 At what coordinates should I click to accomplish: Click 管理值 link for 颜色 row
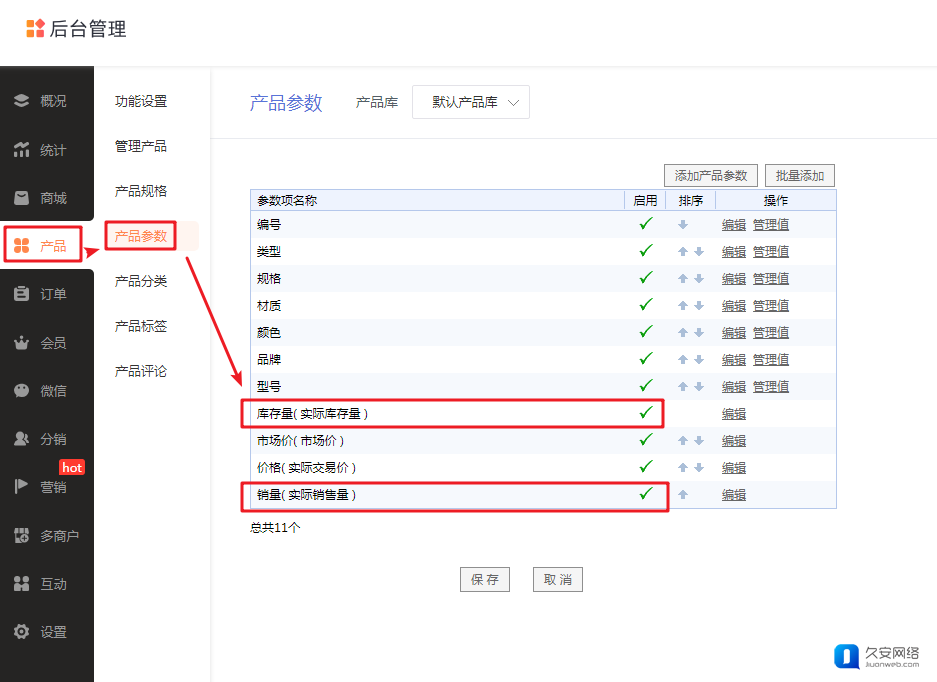(x=770, y=333)
